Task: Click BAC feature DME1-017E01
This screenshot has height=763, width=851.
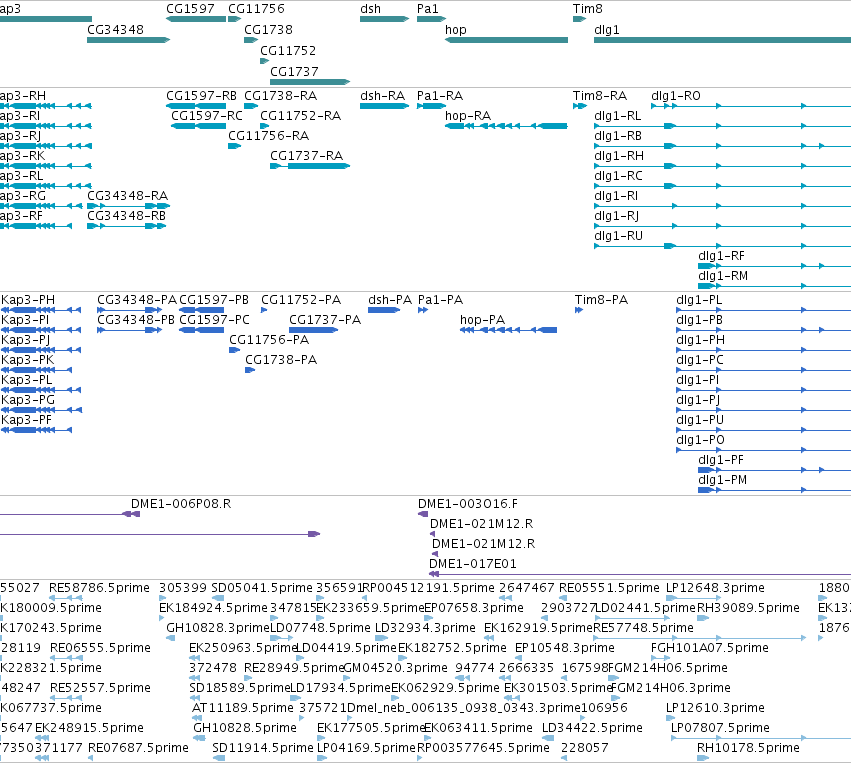Action: [640, 574]
